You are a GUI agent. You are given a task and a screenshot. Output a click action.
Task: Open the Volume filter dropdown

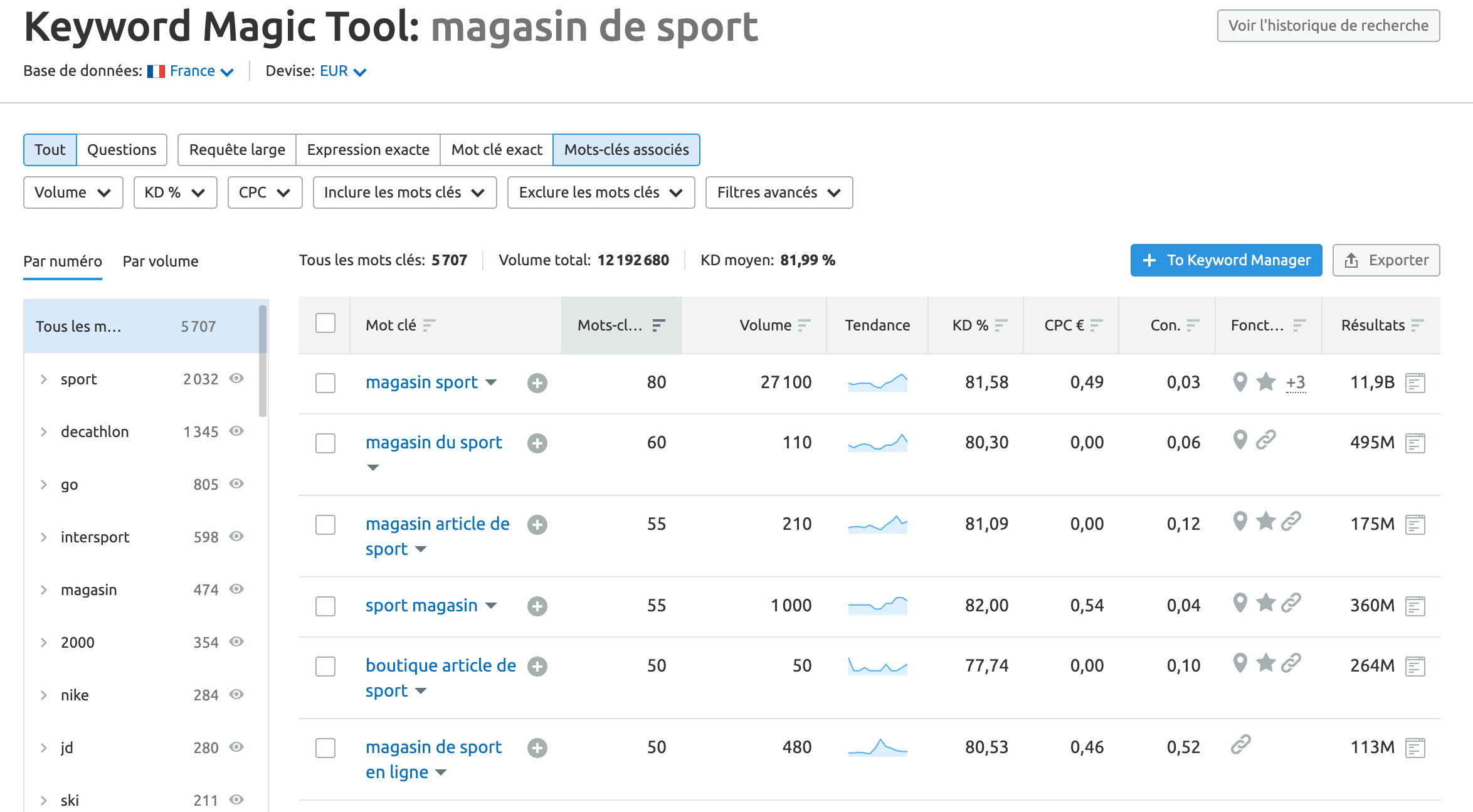(73, 192)
